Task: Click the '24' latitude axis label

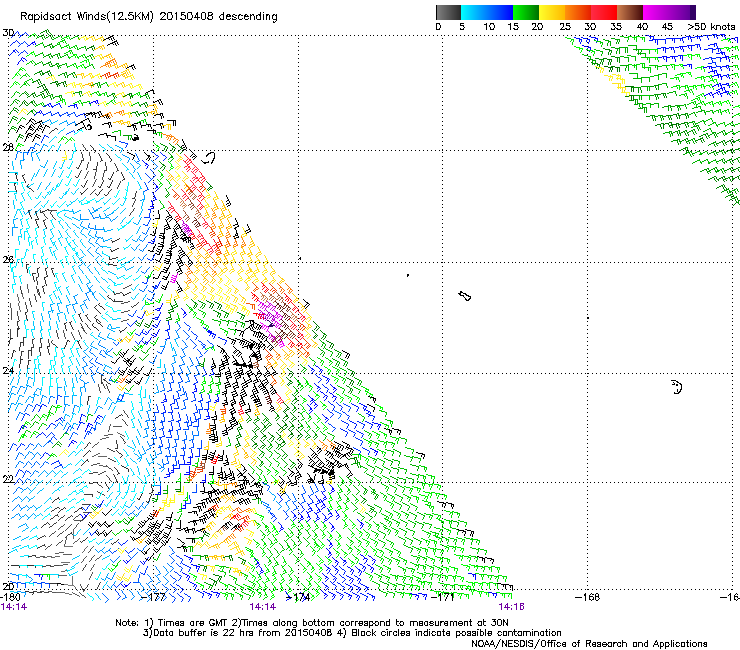Action: point(8,371)
